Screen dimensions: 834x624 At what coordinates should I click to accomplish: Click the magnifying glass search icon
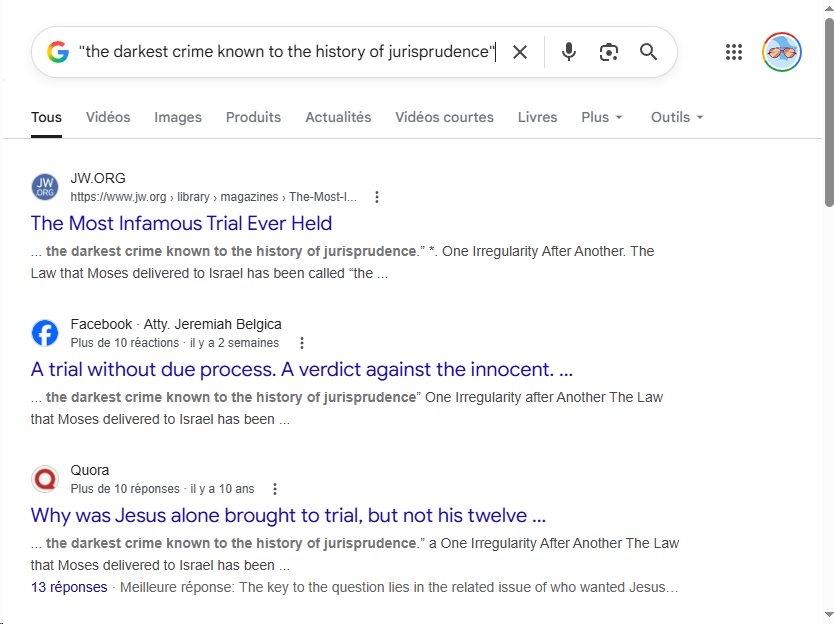pos(649,52)
